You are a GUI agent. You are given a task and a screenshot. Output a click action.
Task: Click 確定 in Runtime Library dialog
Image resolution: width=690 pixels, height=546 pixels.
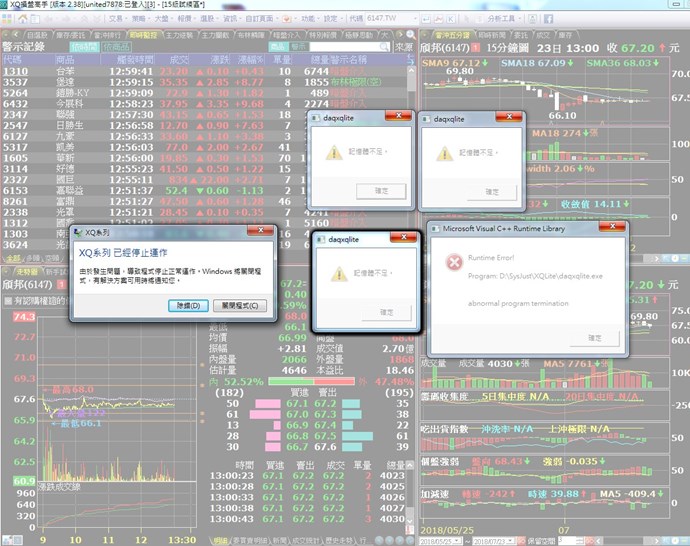595,338
